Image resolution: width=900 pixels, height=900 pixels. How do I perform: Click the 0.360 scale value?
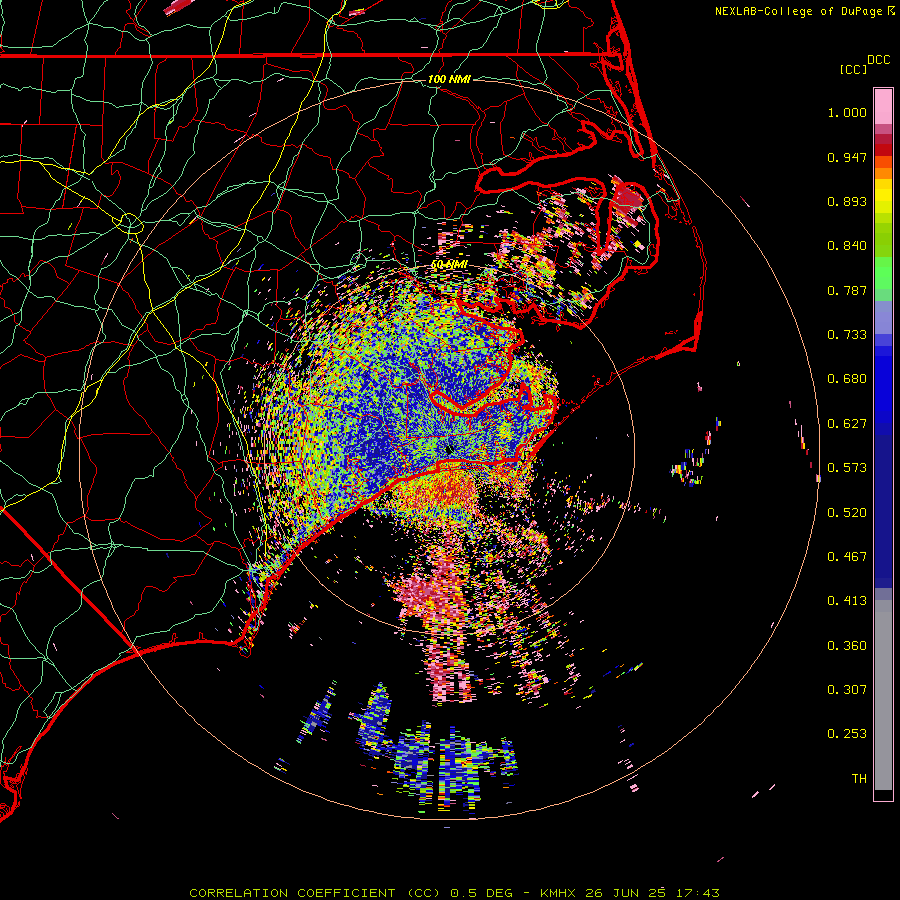click(847, 646)
